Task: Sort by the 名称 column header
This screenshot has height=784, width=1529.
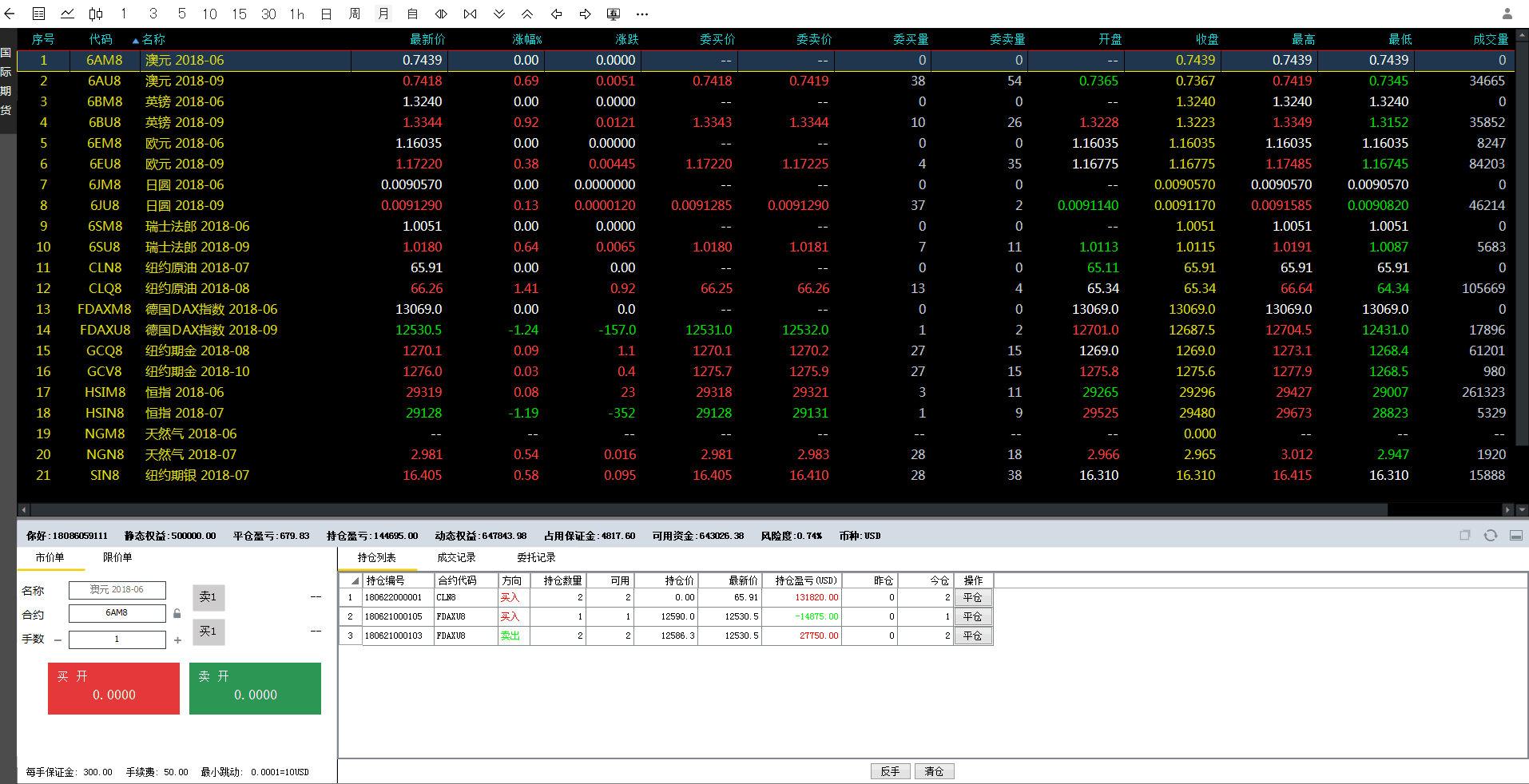Action: [153, 39]
